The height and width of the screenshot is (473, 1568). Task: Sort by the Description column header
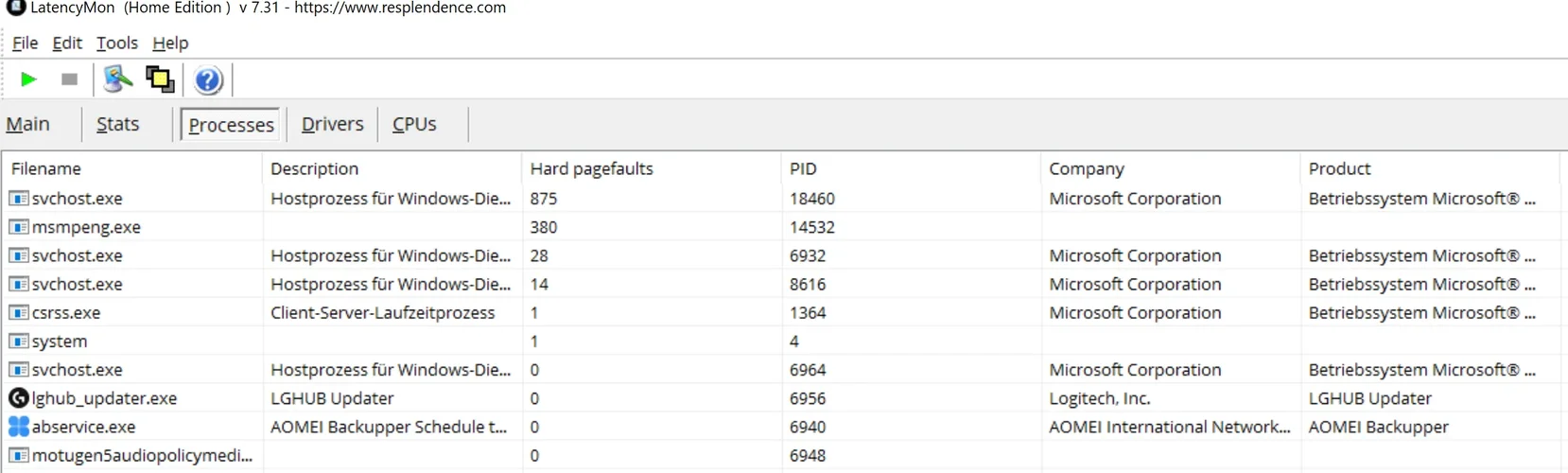point(392,168)
